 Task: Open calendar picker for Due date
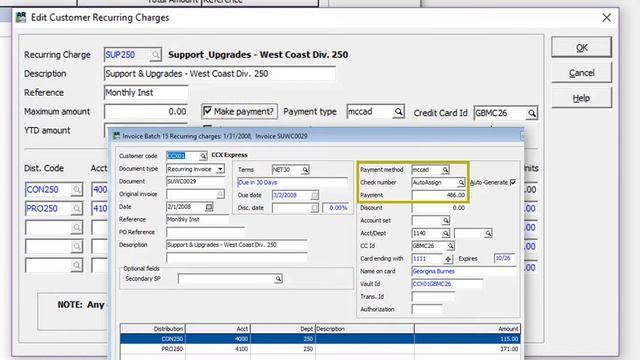[x=314, y=196]
